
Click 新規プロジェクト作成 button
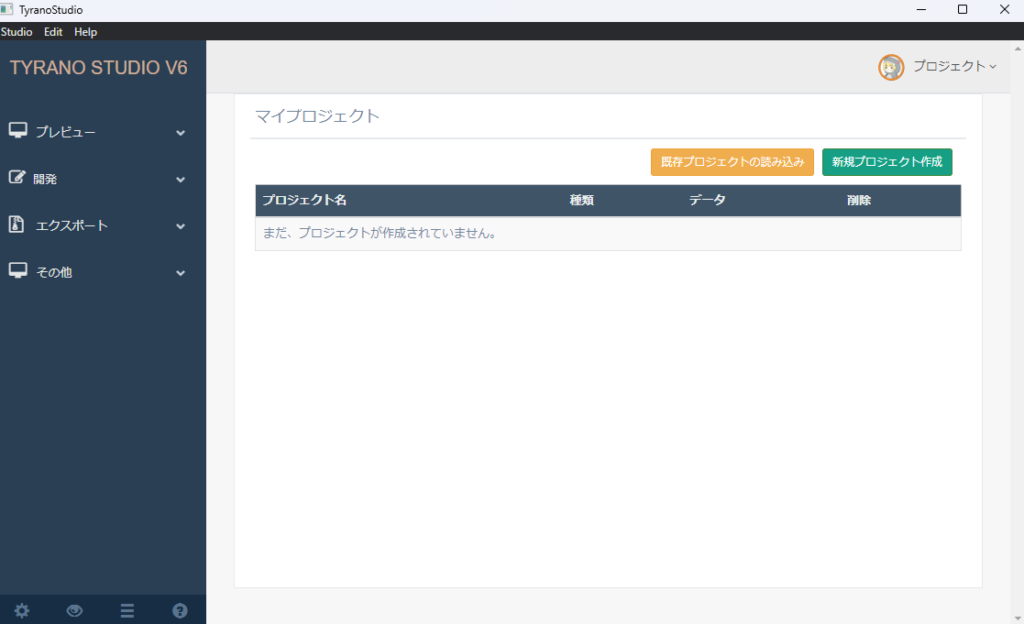887,162
